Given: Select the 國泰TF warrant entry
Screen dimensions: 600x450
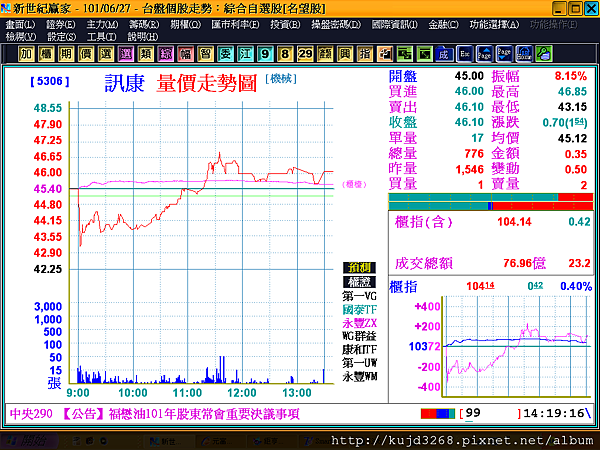Looking at the screenshot, I should click(x=359, y=310).
